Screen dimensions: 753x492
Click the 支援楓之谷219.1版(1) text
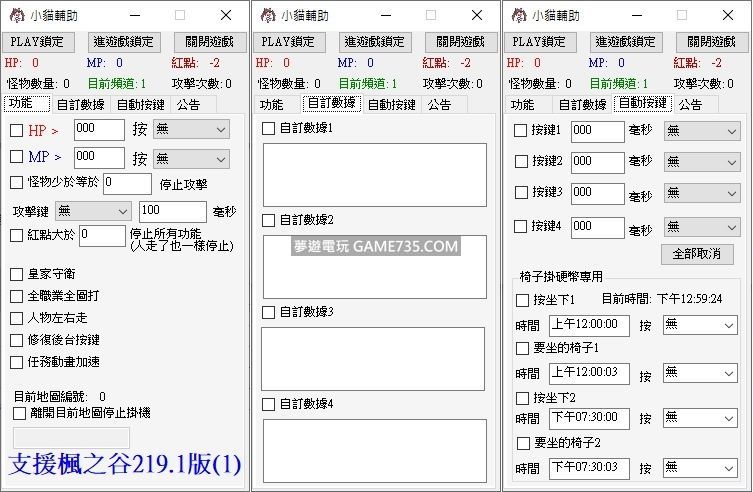tap(125, 464)
